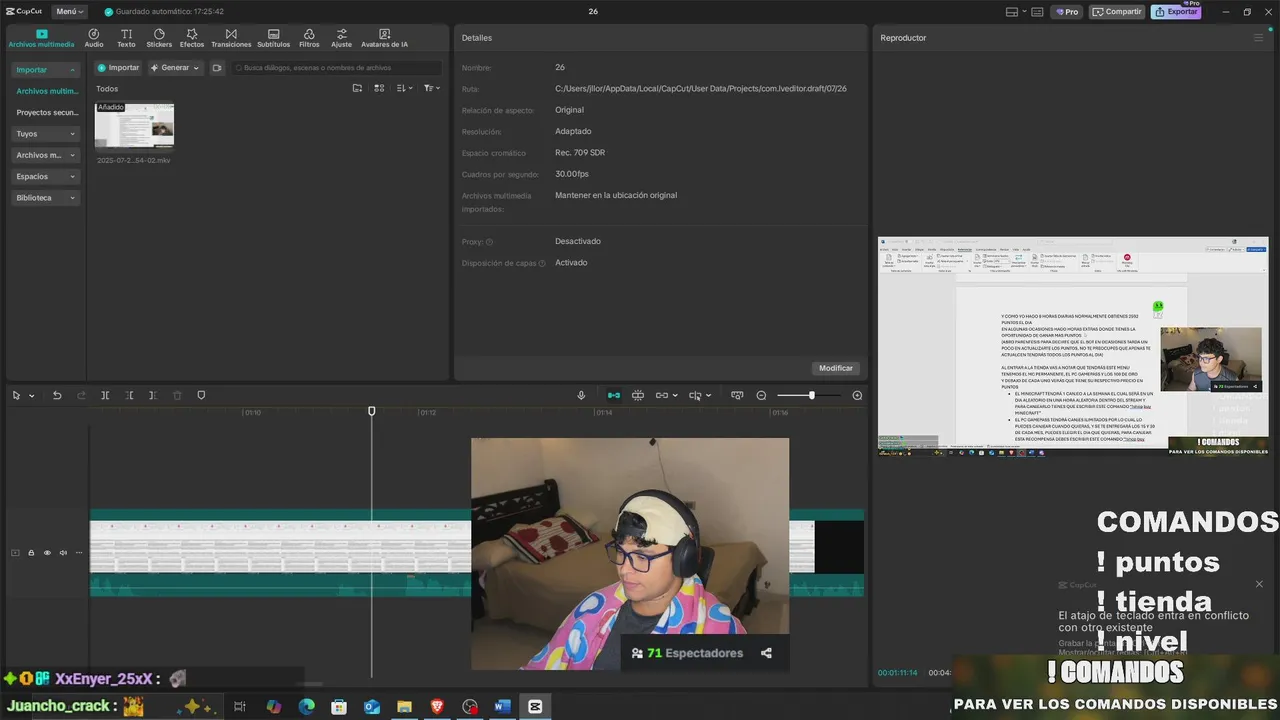The image size is (1280, 720).
Task: Open the Menú dropdown
Action: click(x=69, y=12)
